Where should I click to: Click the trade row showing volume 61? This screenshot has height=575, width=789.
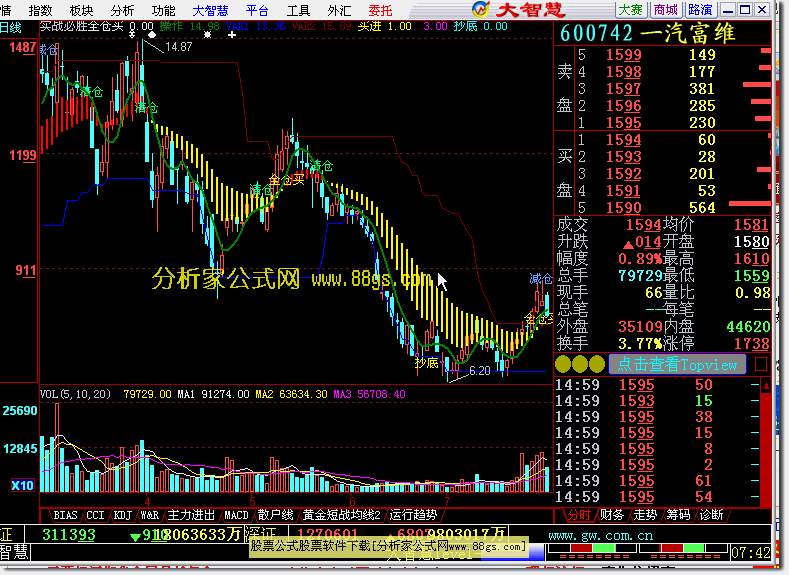point(657,481)
